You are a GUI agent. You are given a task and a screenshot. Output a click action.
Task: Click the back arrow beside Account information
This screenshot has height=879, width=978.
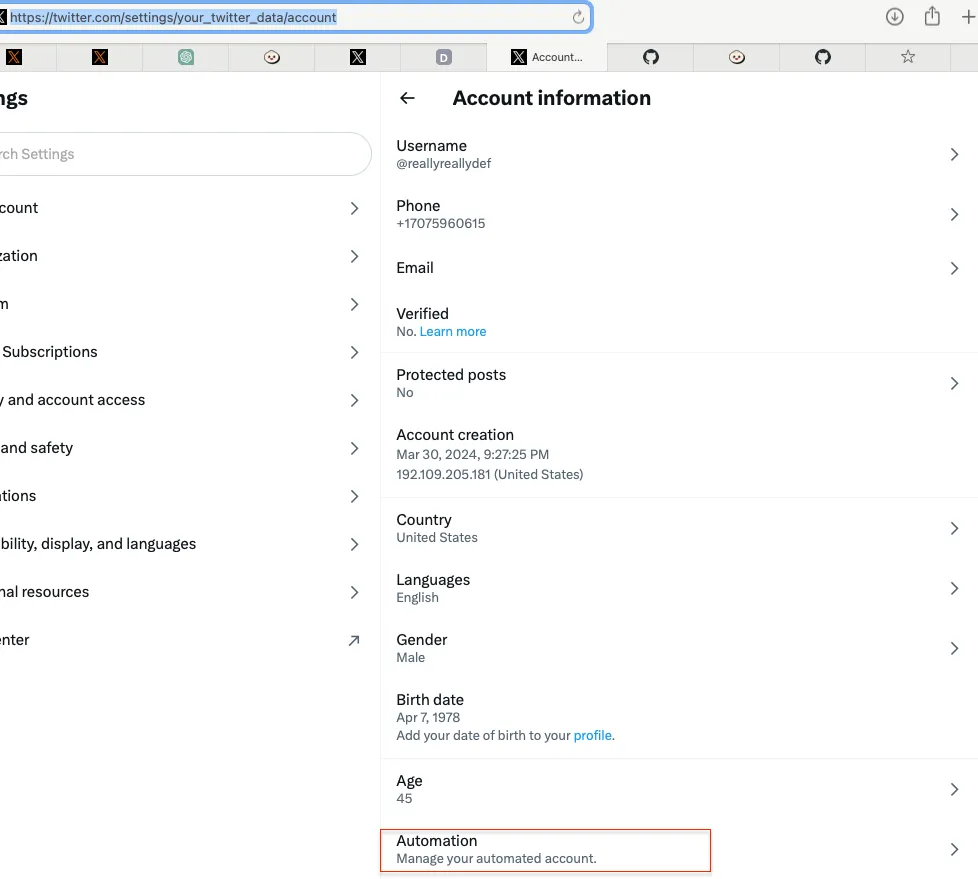407,97
